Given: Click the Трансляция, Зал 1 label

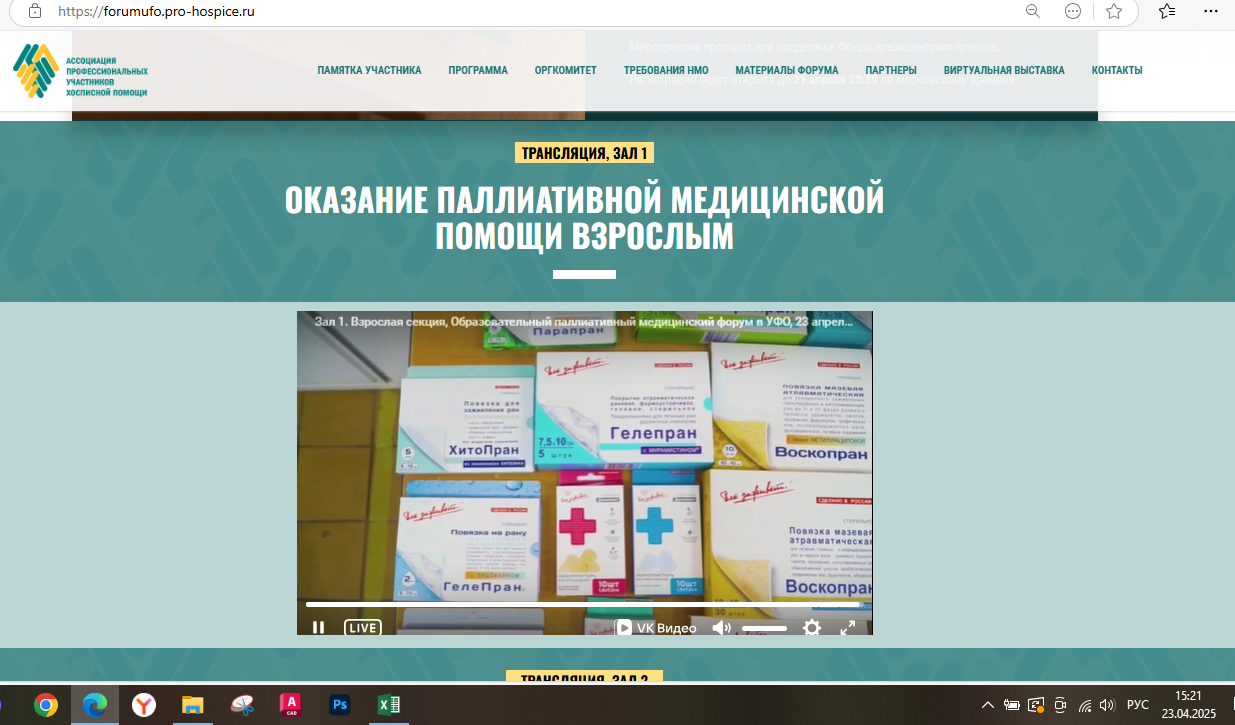Looking at the screenshot, I should (585, 153).
